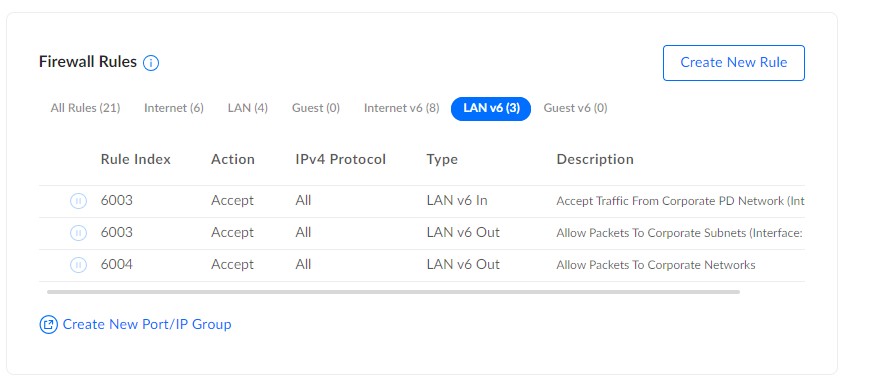Switch to Internet v6 (8) tab
This screenshot has width=870, height=392.
click(x=401, y=108)
